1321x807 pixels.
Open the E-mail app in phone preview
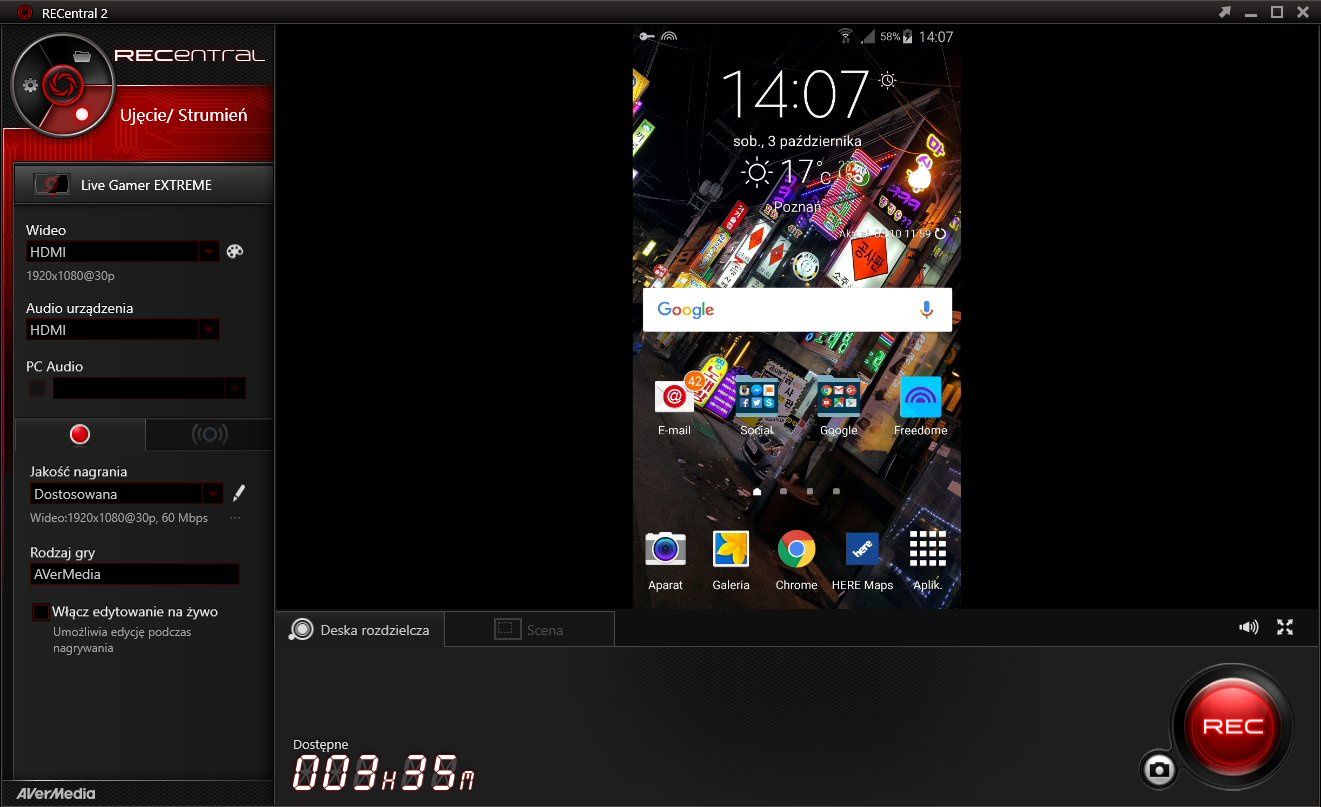(674, 405)
